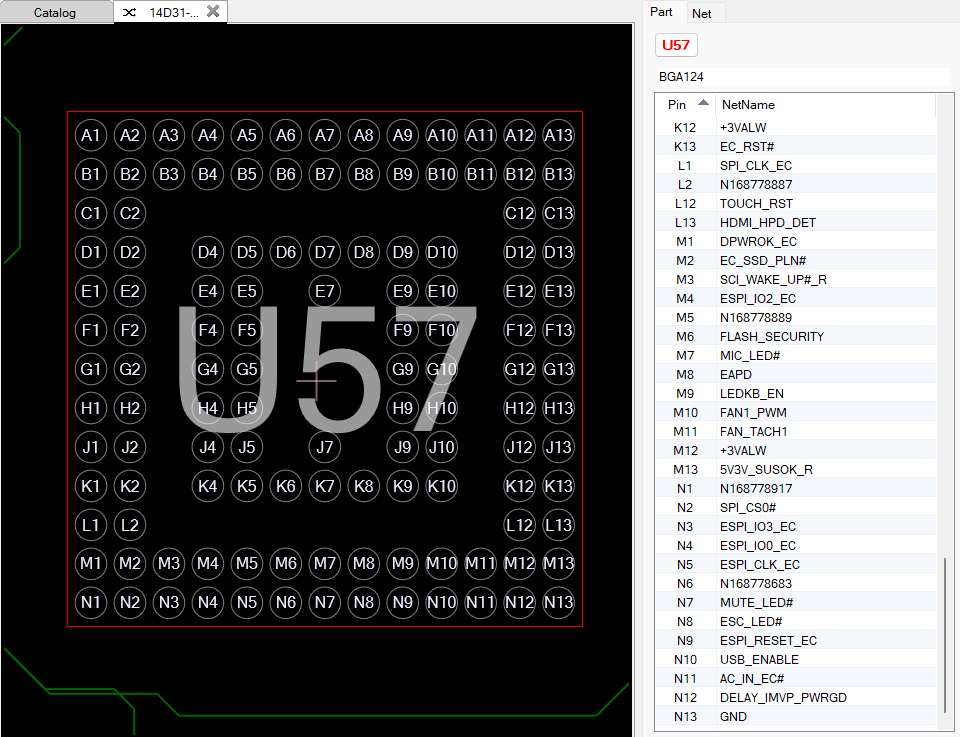The width and height of the screenshot is (960, 737).
Task: Switch to the Catalog tab
Action: coord(55,13)
